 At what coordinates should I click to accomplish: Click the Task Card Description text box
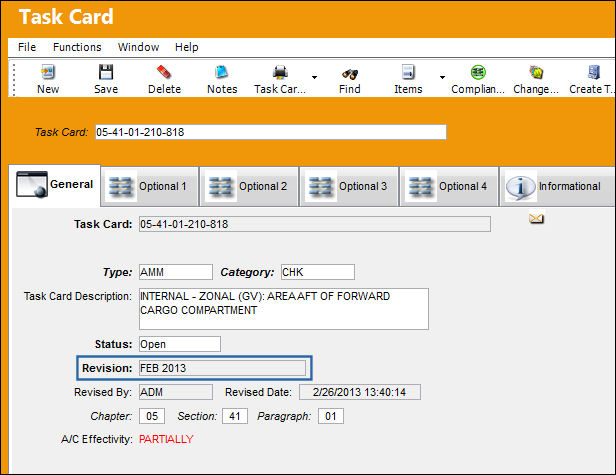point(284,309)
